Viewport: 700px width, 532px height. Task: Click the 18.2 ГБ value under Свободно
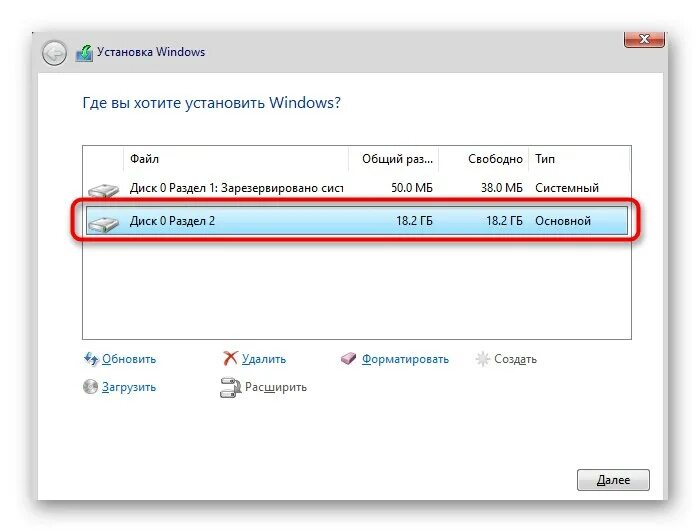click(504, 221)
